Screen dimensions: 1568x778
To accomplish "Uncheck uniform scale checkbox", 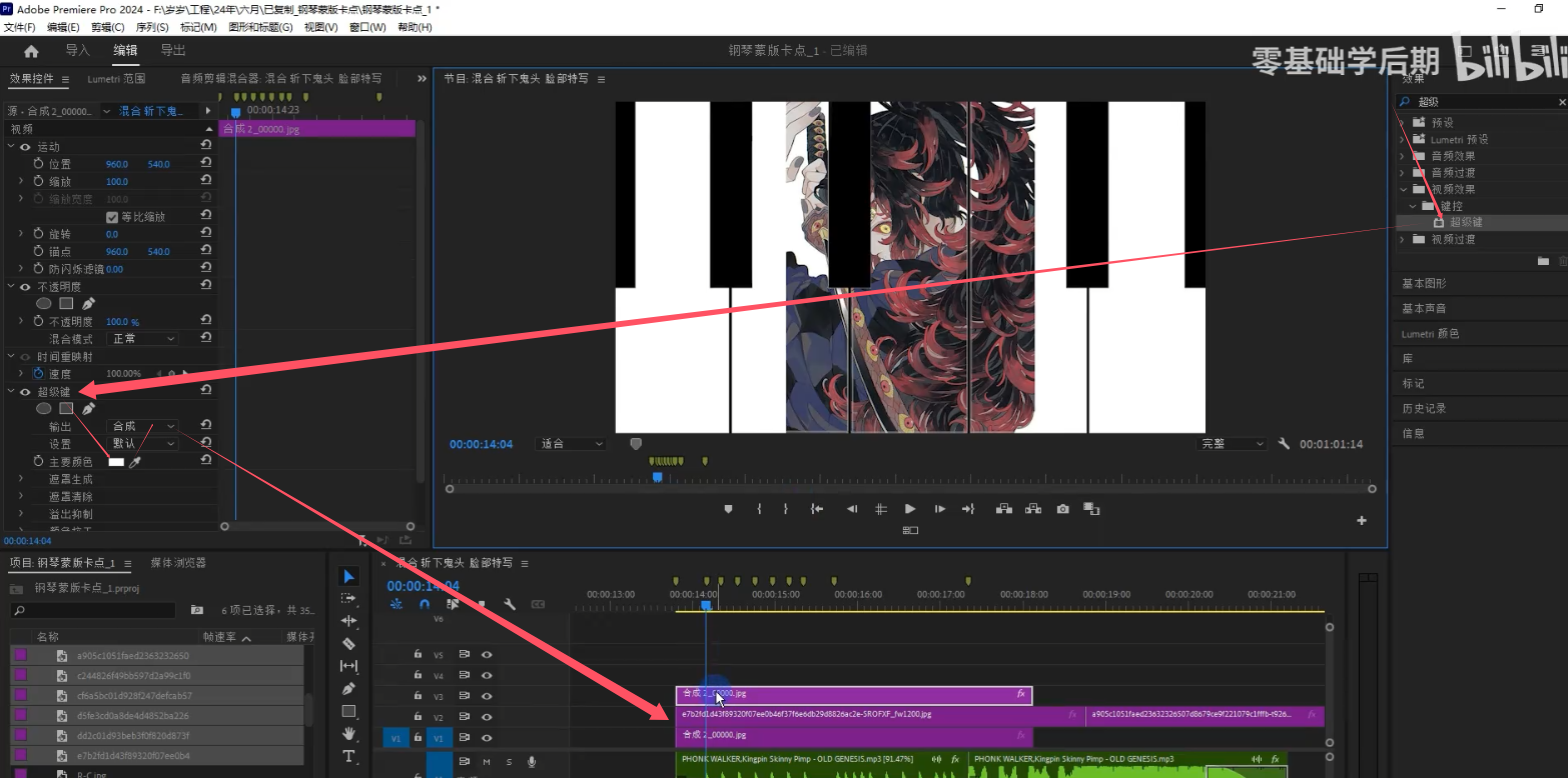I will (x=112, y=217).
